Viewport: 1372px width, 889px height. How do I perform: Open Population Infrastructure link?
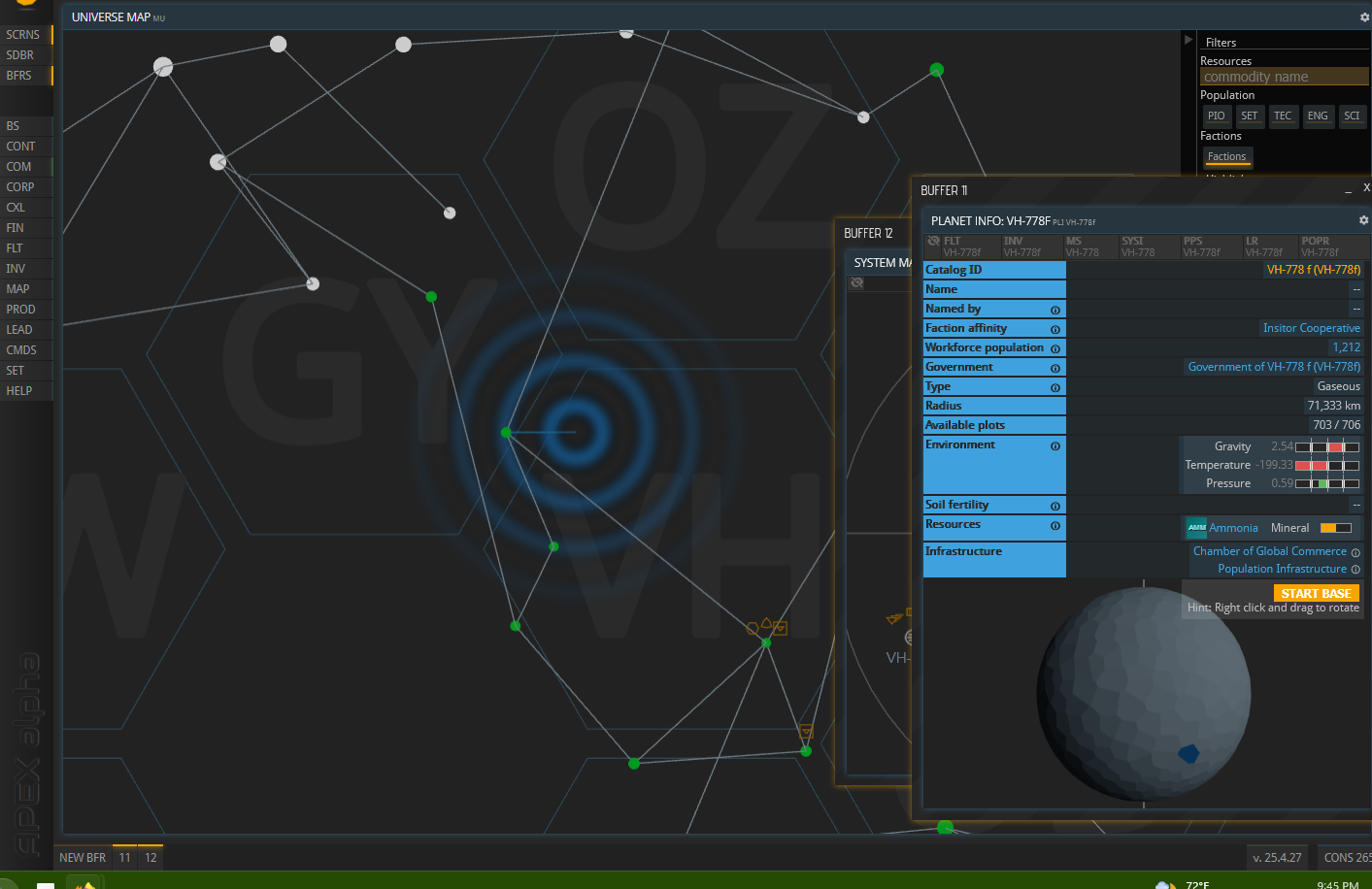[1283, 569]
